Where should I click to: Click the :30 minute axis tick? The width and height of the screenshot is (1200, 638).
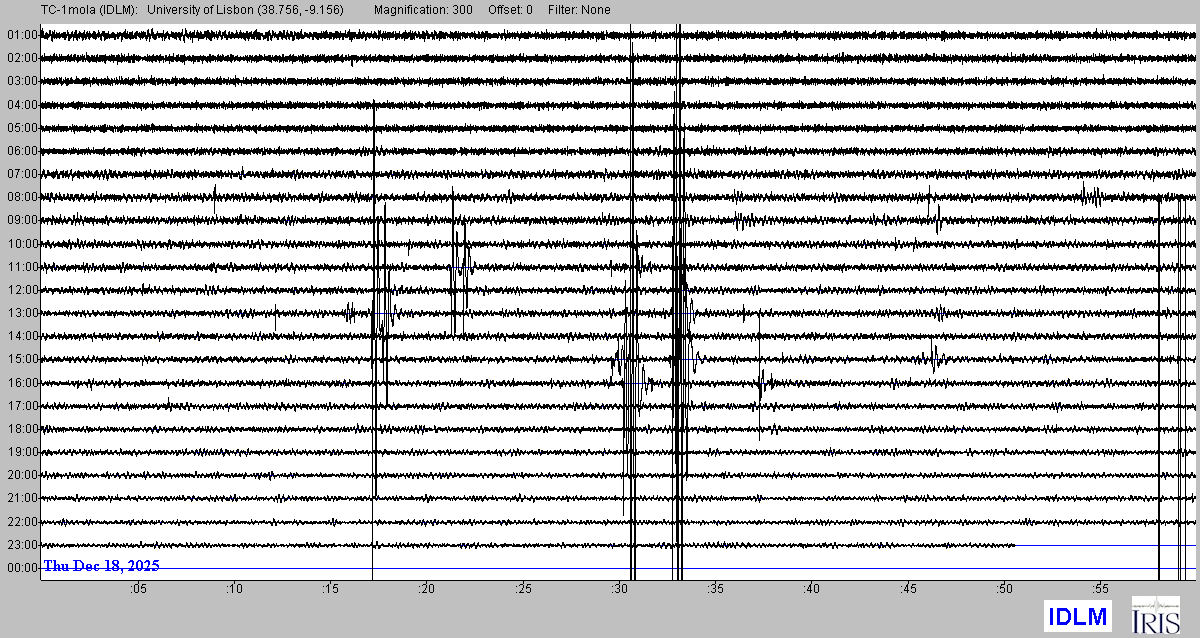619,590
